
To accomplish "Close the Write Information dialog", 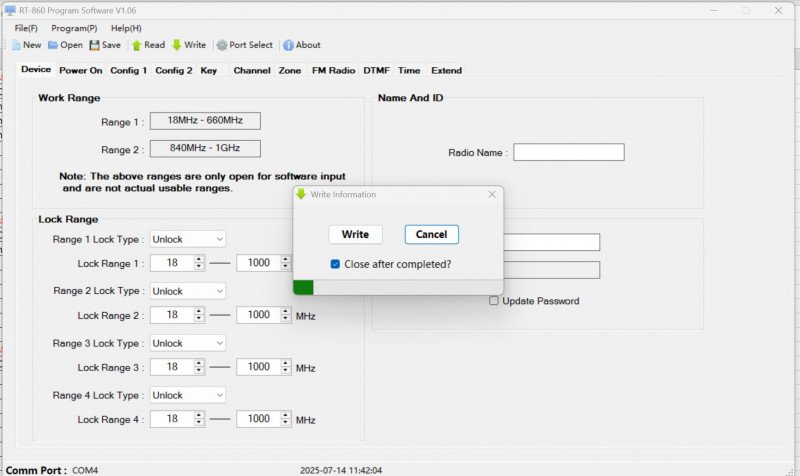I will [492, 194].
